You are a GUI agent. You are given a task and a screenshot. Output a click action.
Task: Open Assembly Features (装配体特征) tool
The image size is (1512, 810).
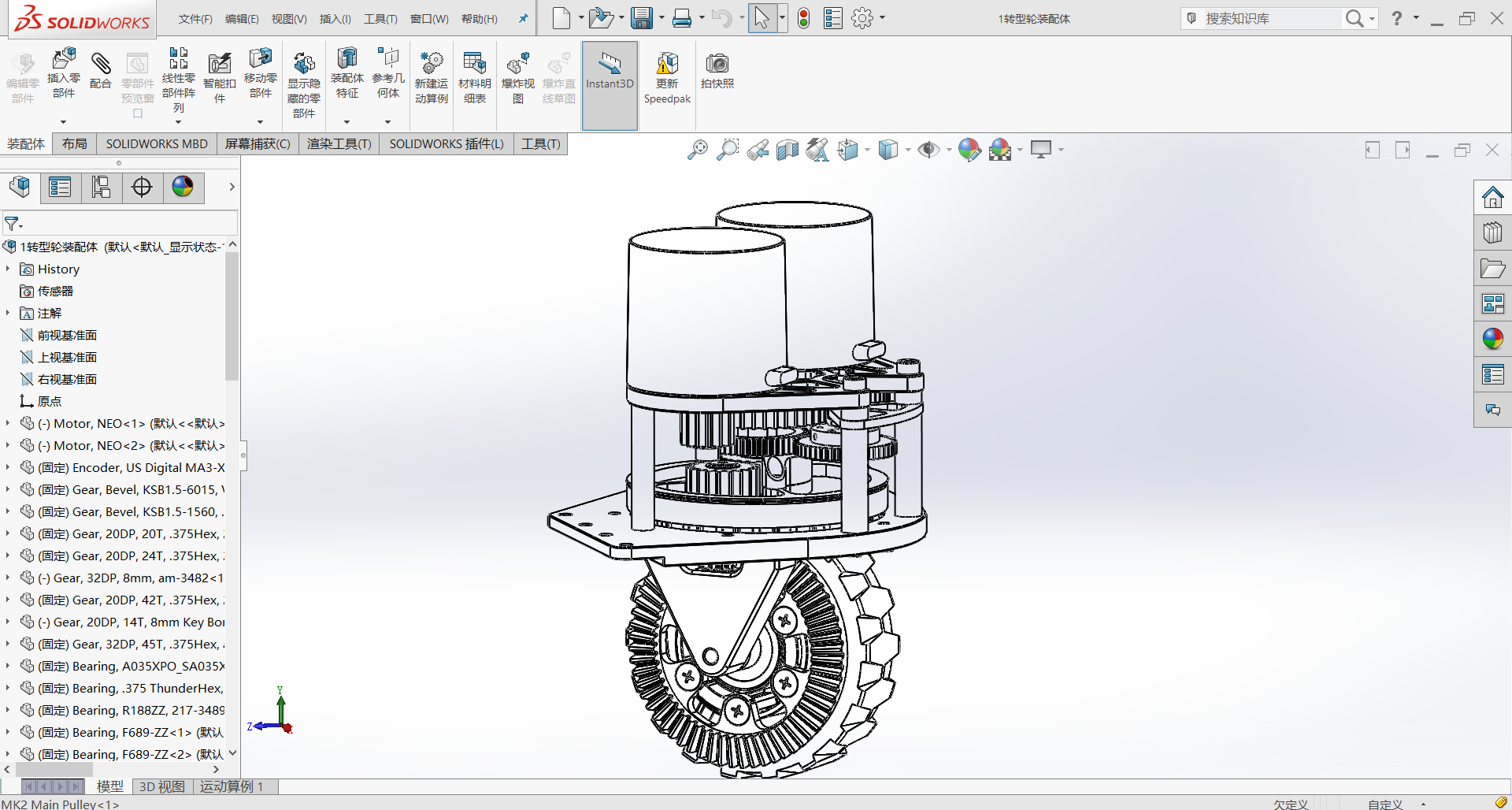coord(347,58)
